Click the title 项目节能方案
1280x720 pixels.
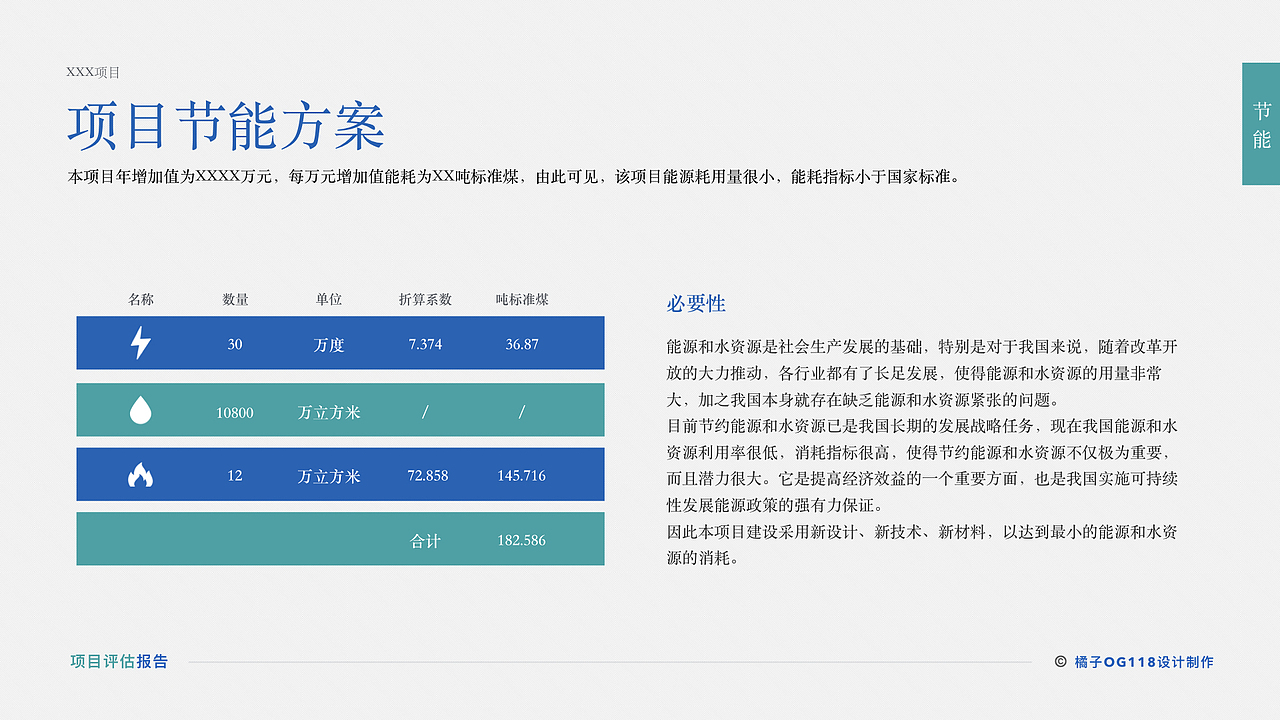(227, 127)
